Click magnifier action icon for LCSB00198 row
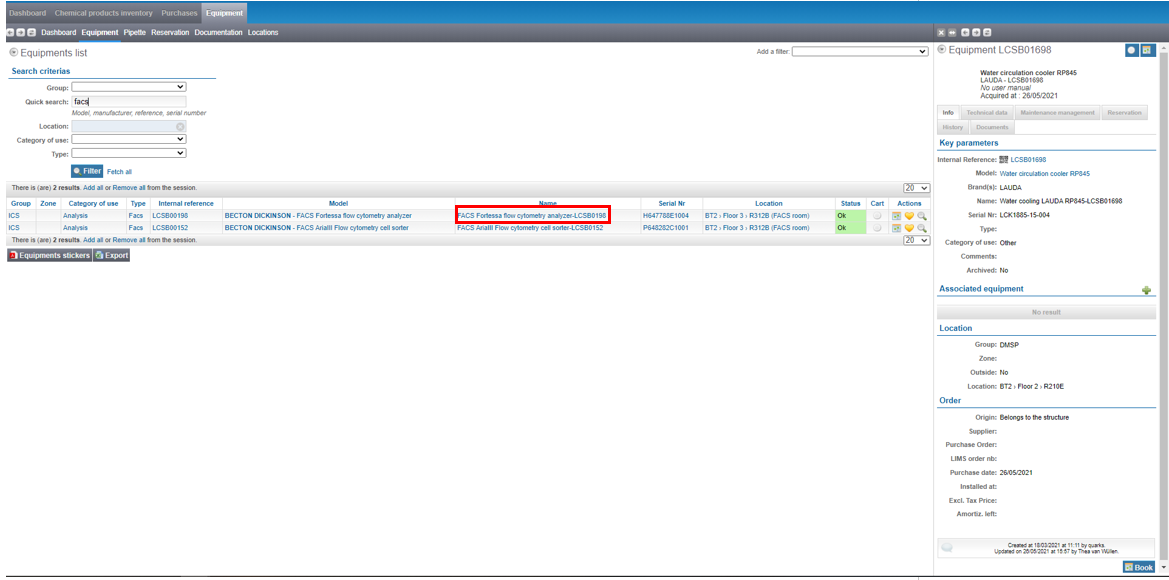 pyautogui.click(x=922, y=216)
